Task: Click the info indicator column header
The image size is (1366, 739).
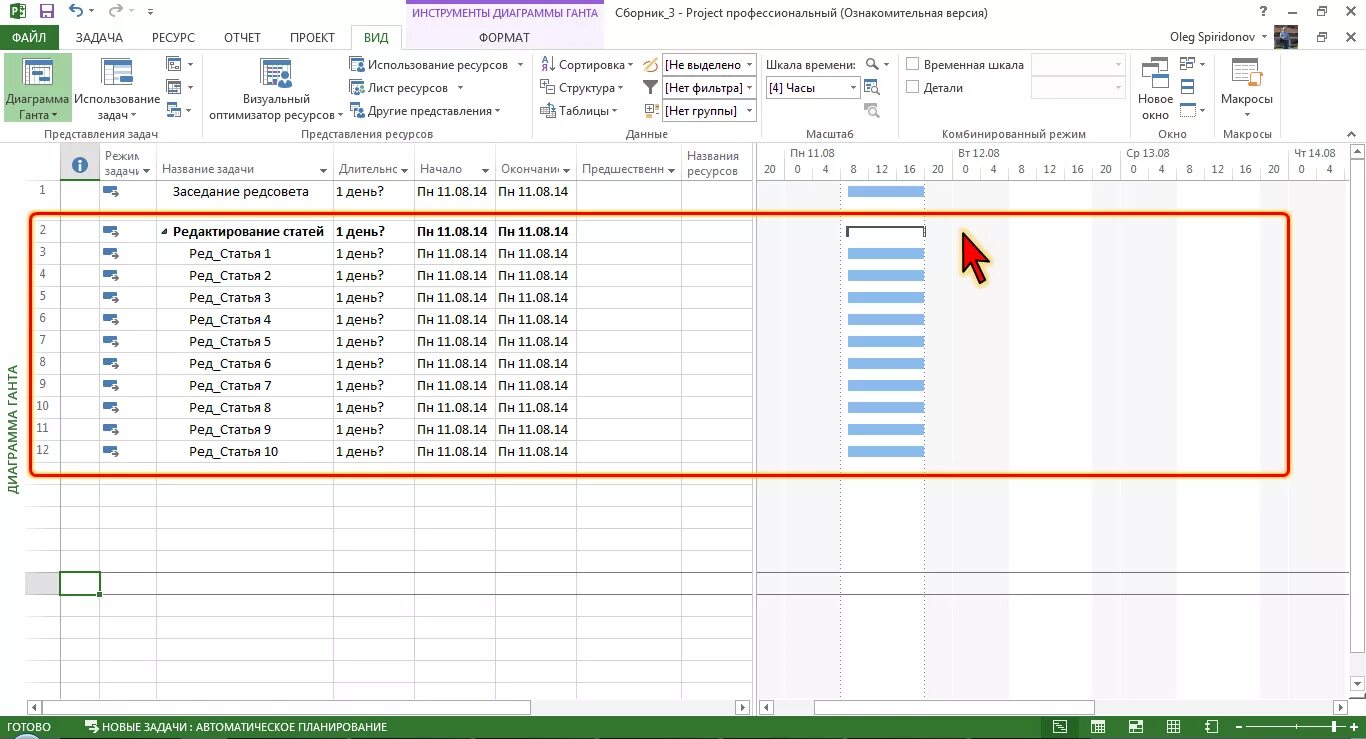Action: pyautogui.click(x=80, y=165)
